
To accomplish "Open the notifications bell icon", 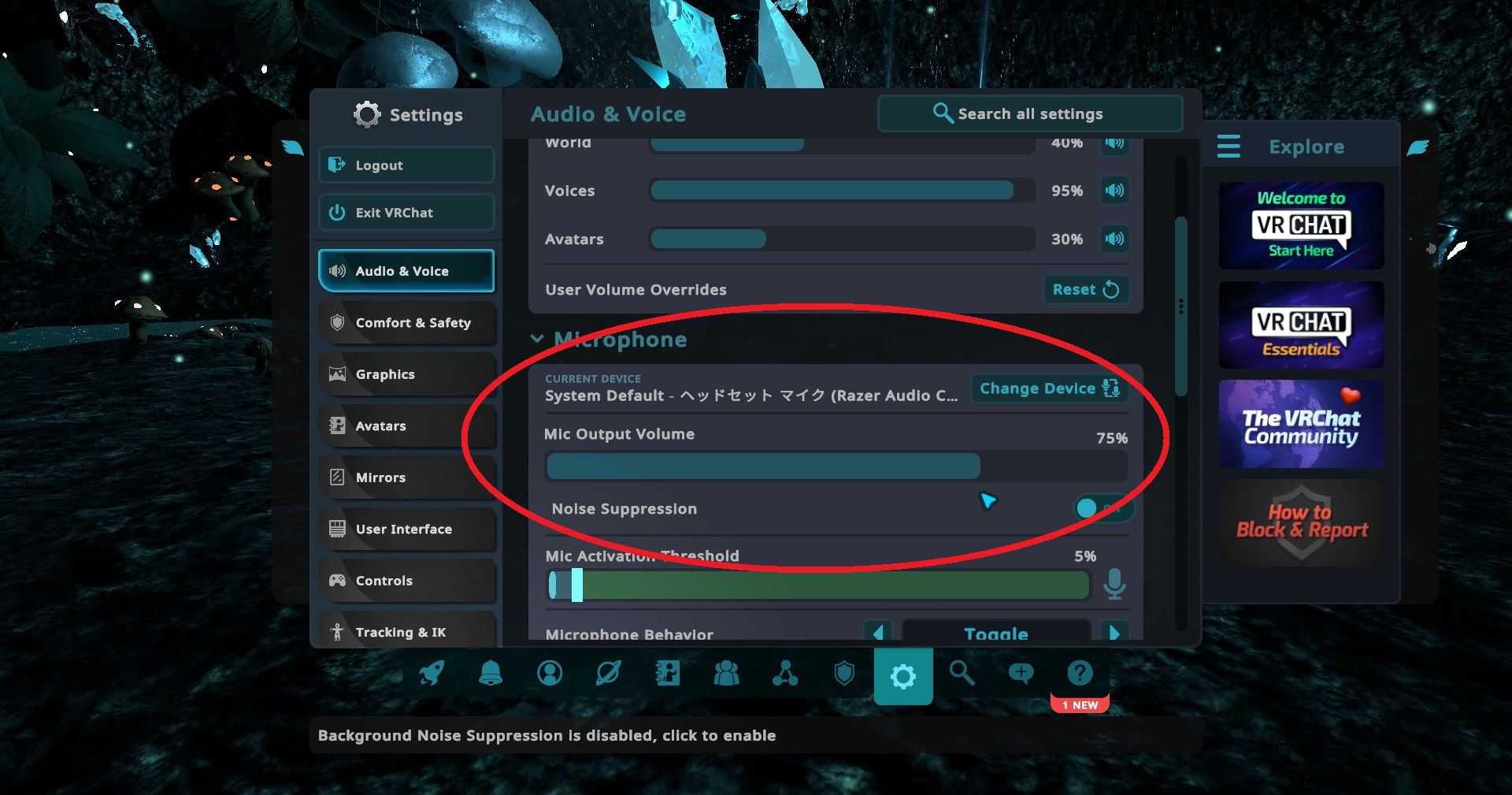I will pyautogui.click(x=491, y=674).
